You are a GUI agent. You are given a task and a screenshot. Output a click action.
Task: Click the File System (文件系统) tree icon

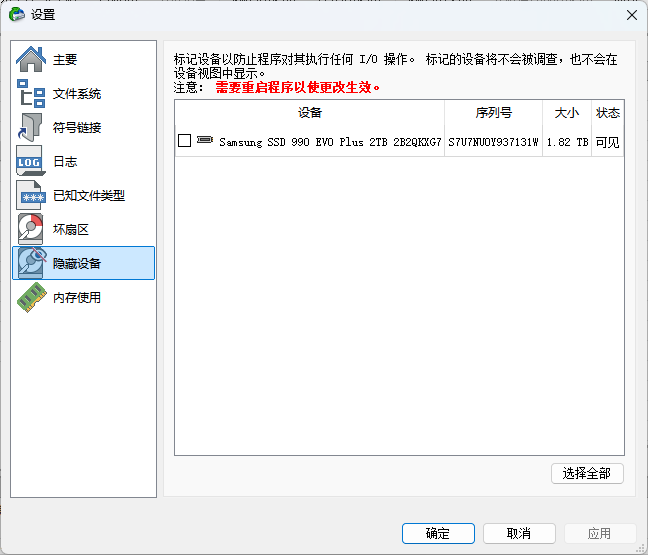pos(31,94)
